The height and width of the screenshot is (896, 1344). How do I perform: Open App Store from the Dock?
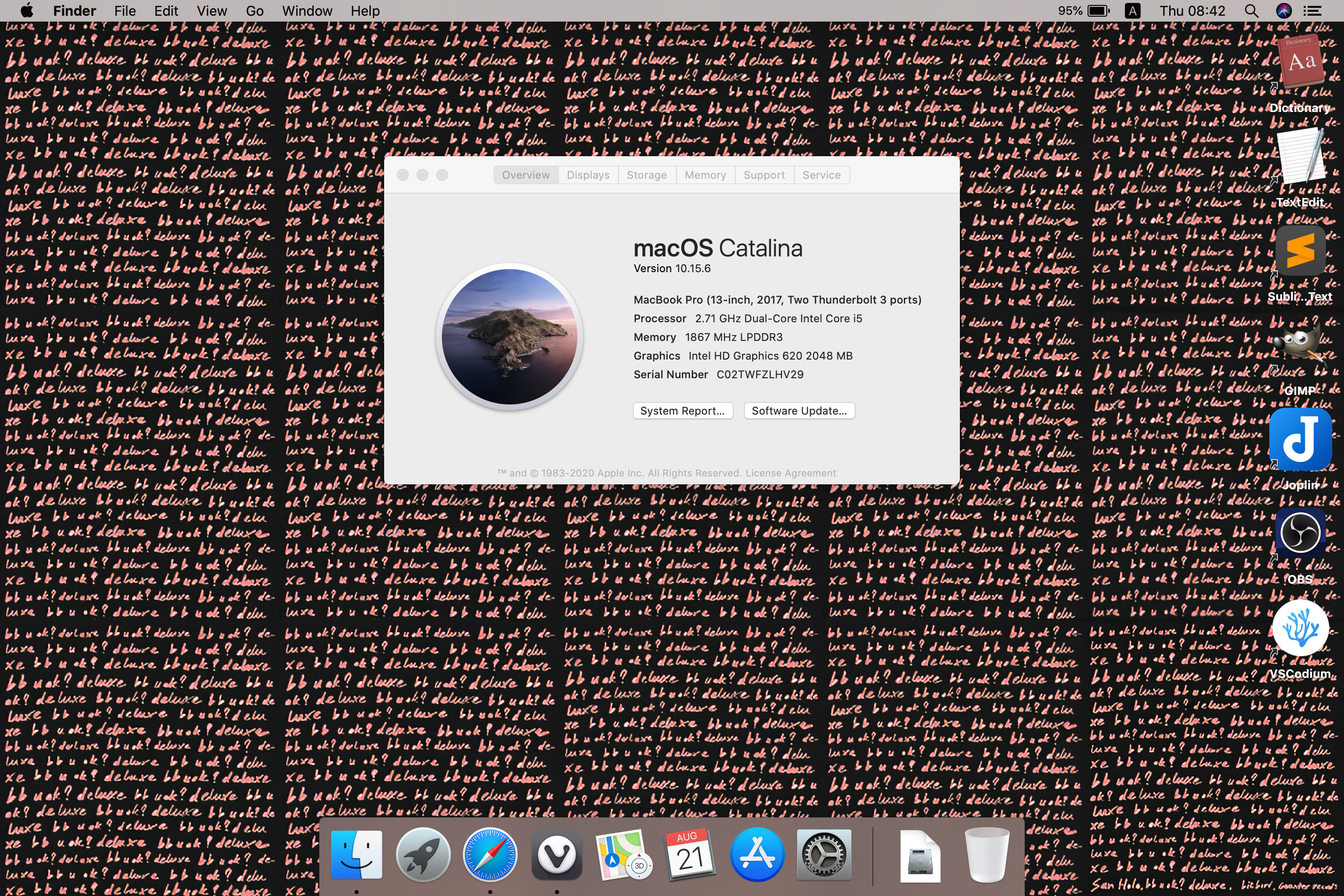pos(757,855)
